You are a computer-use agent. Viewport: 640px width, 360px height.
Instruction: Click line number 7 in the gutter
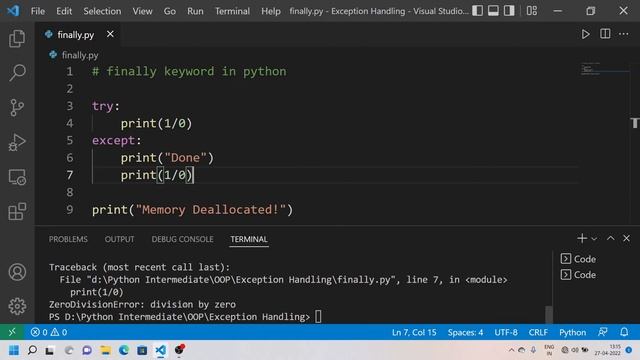coord(70,175)
